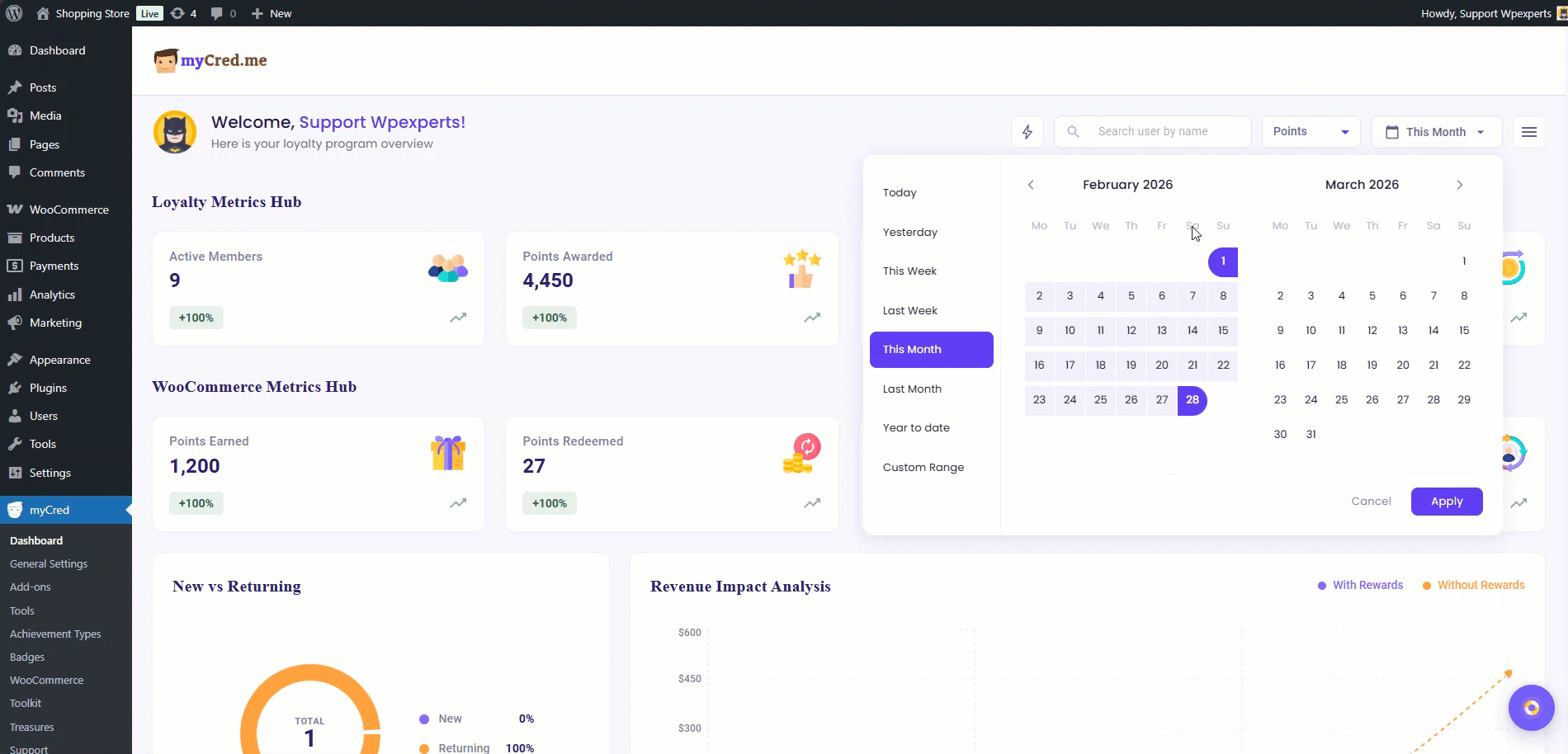The height and width of the screenshot is (754, 1568).
Task: Select Last Month preset range
Action: click(x=912, y=389)
